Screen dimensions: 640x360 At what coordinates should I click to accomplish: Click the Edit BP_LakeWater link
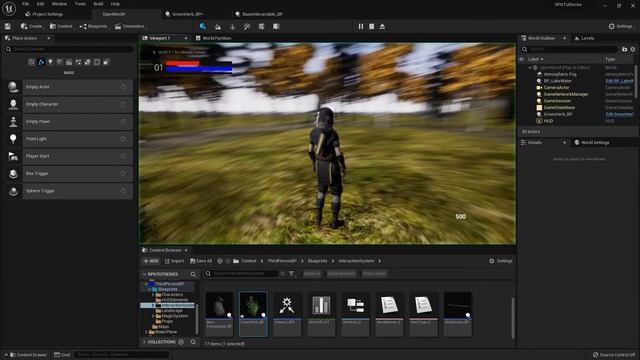click(619, 81)
